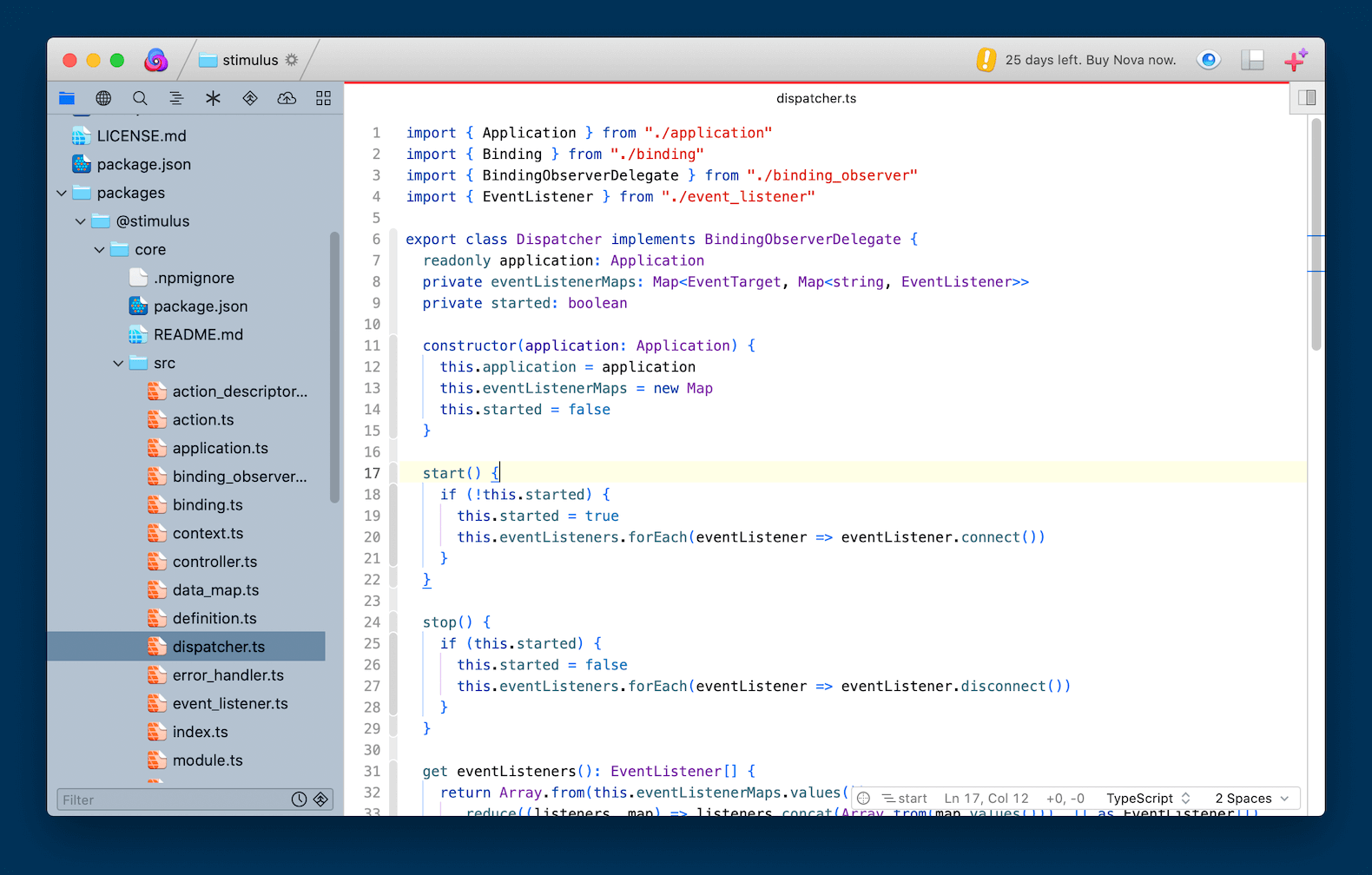Open the asterisk sidebar pane
This screenshot has height=875, width=1372.
(213, 98)
